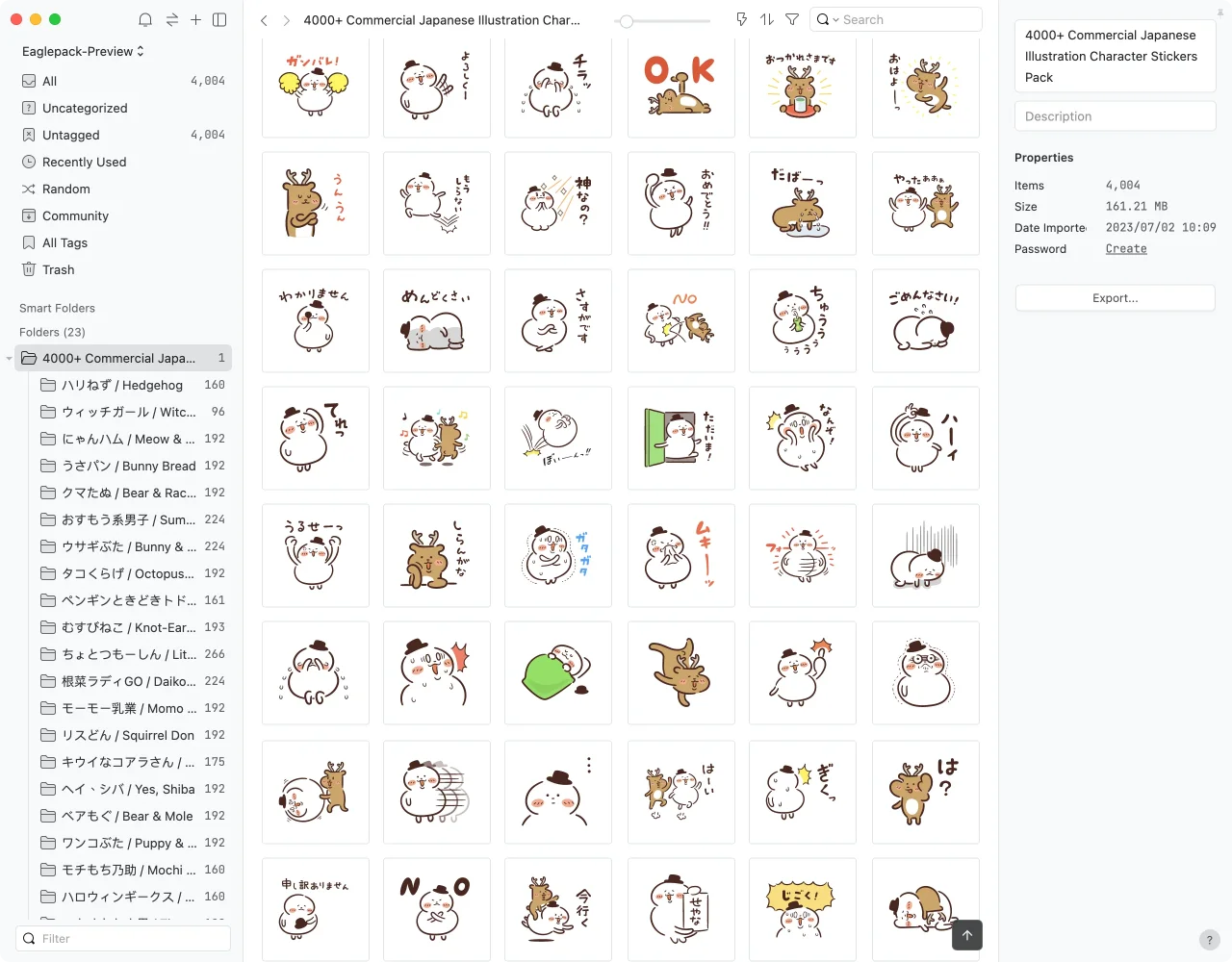The height and width of the screenshot is (962, 1232).
Task: Click the pin icon in the toolbar
Action: click(x=741, y=19)
